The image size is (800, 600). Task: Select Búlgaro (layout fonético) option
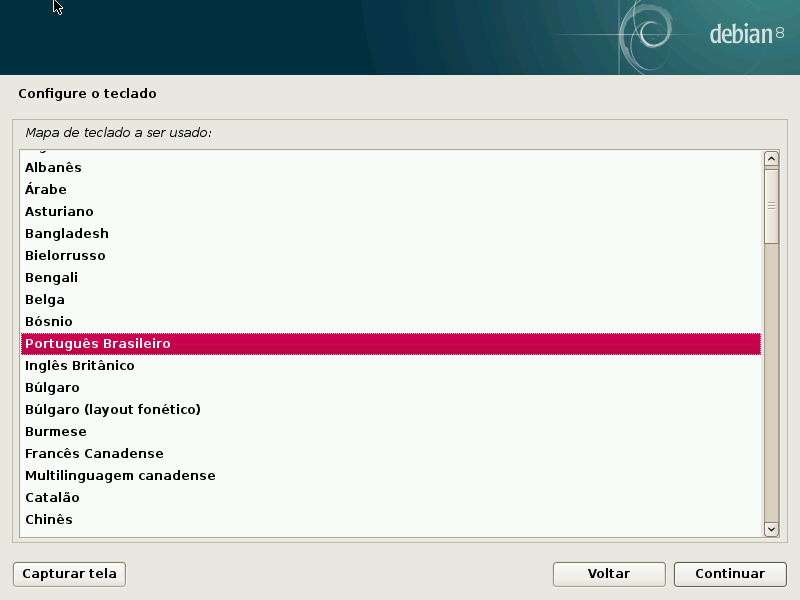coord(113,410)
